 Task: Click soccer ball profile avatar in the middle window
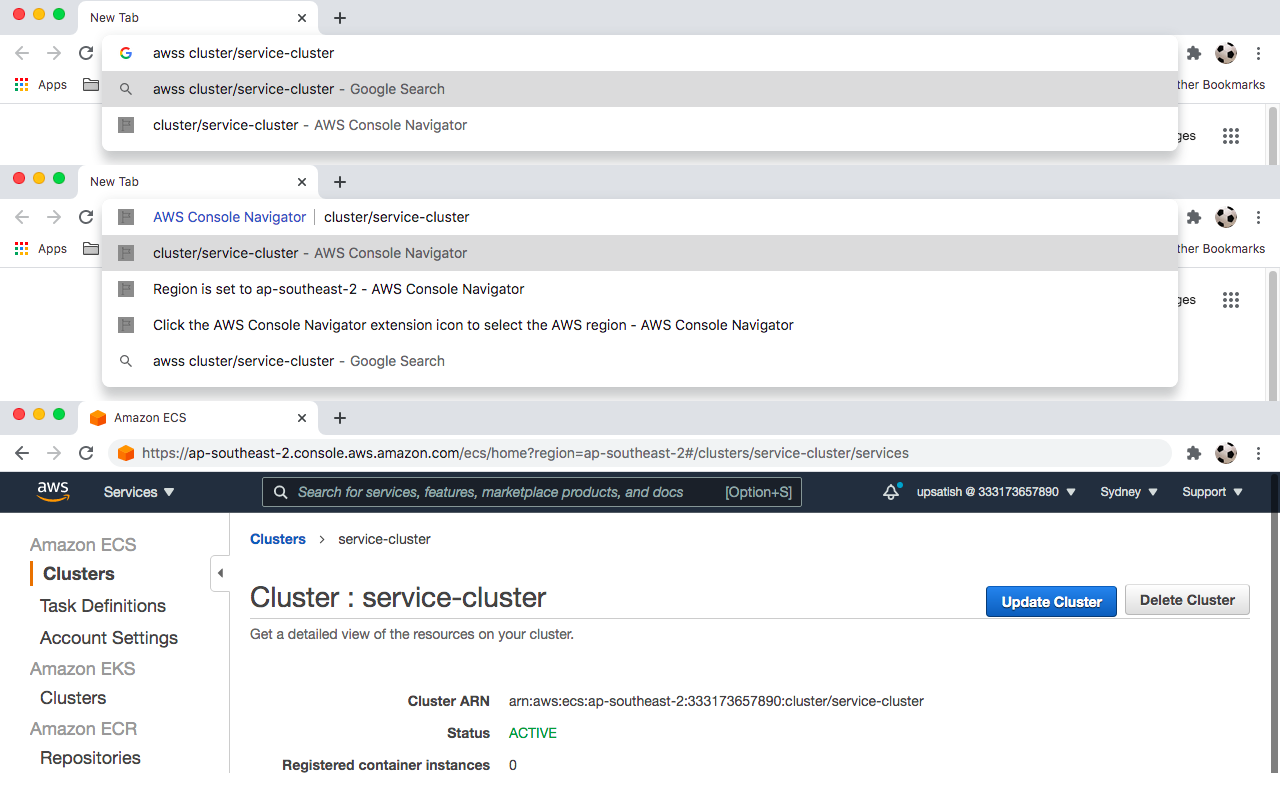[1226, 217]
